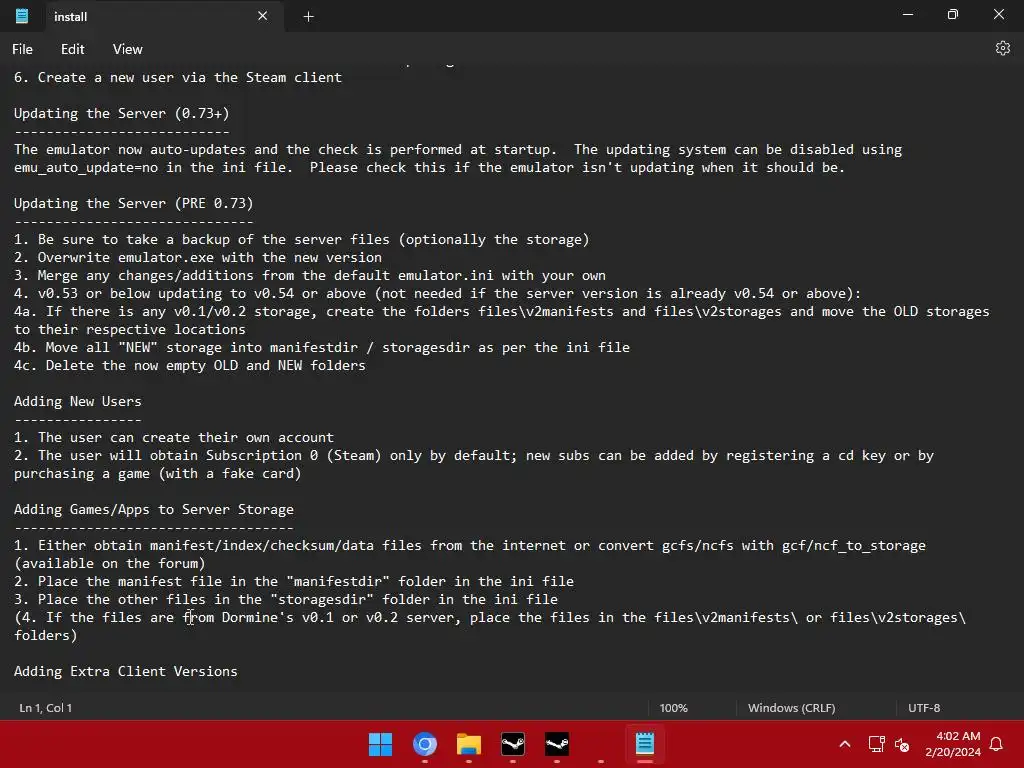Click UTF-8 encoding indicator

point(923,708)
